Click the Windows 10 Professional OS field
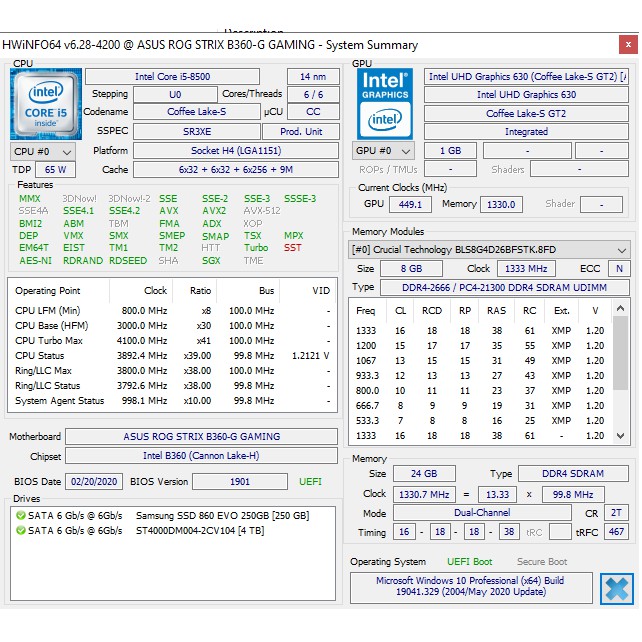The height and width of the screenshot is (642, 642). 470,587
